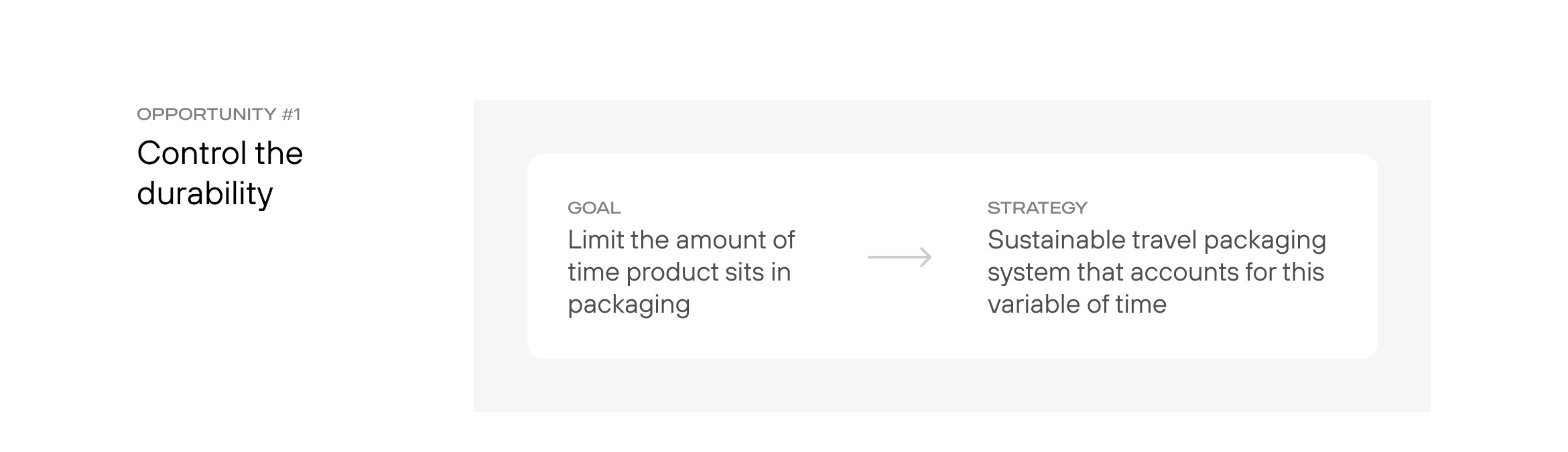Click "packaging" on the goal's last line
Viewport: 1568px width, 452px height.
629,305
